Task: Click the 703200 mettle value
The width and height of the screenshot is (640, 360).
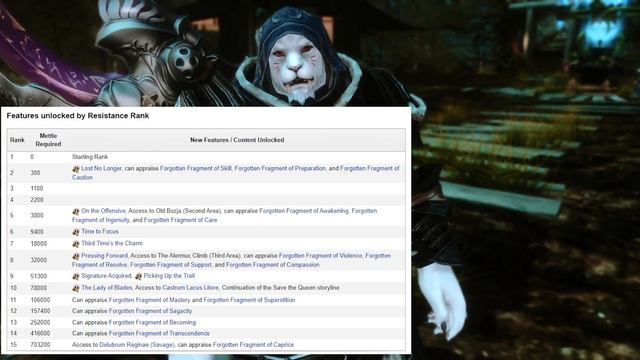Action: (40, 345)
